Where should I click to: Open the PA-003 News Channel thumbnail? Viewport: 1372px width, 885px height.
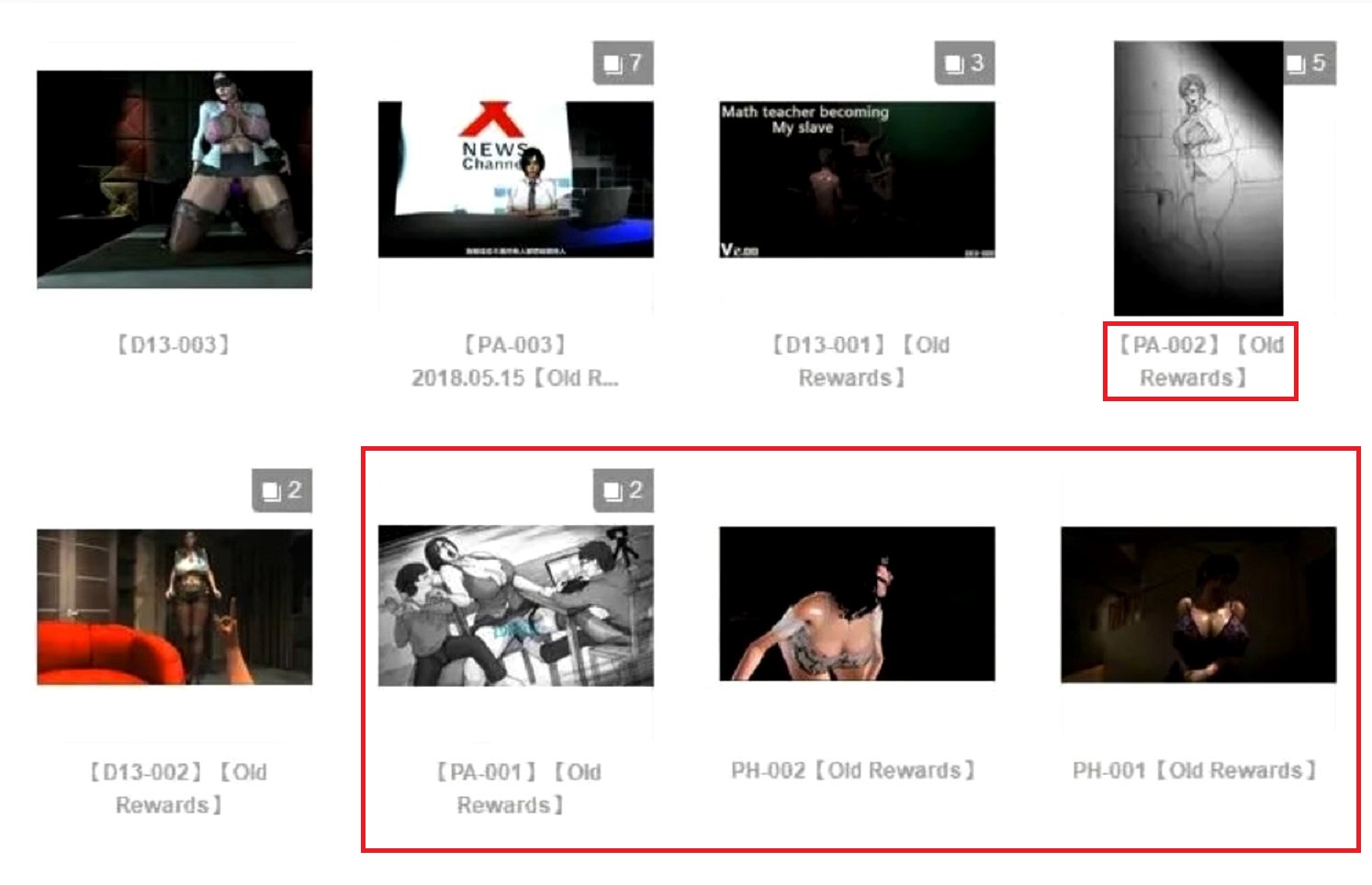[x=516, y=179]
